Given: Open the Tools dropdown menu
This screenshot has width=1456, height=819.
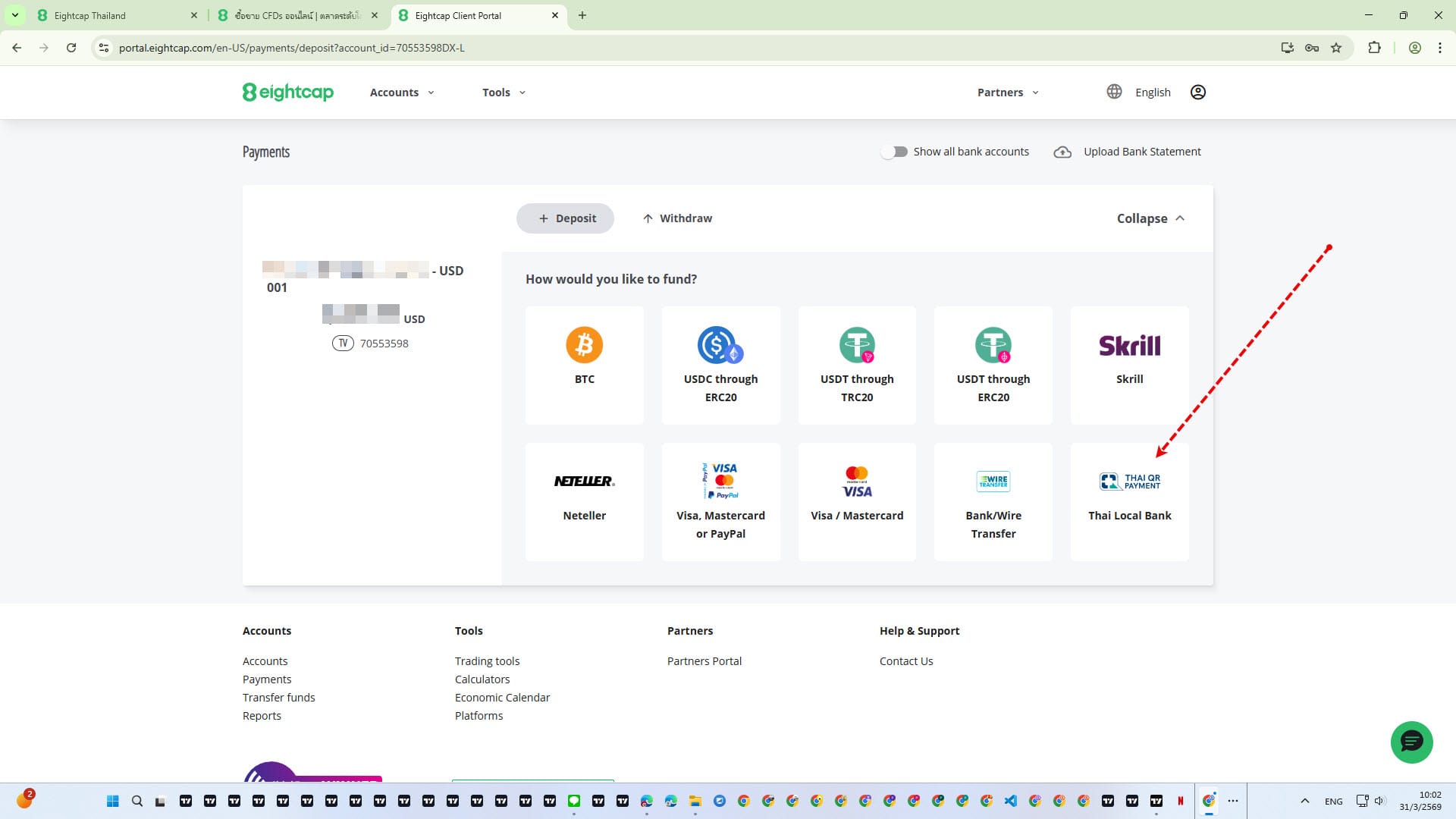Looking at the screenshot, I should [x=504, y=93].
